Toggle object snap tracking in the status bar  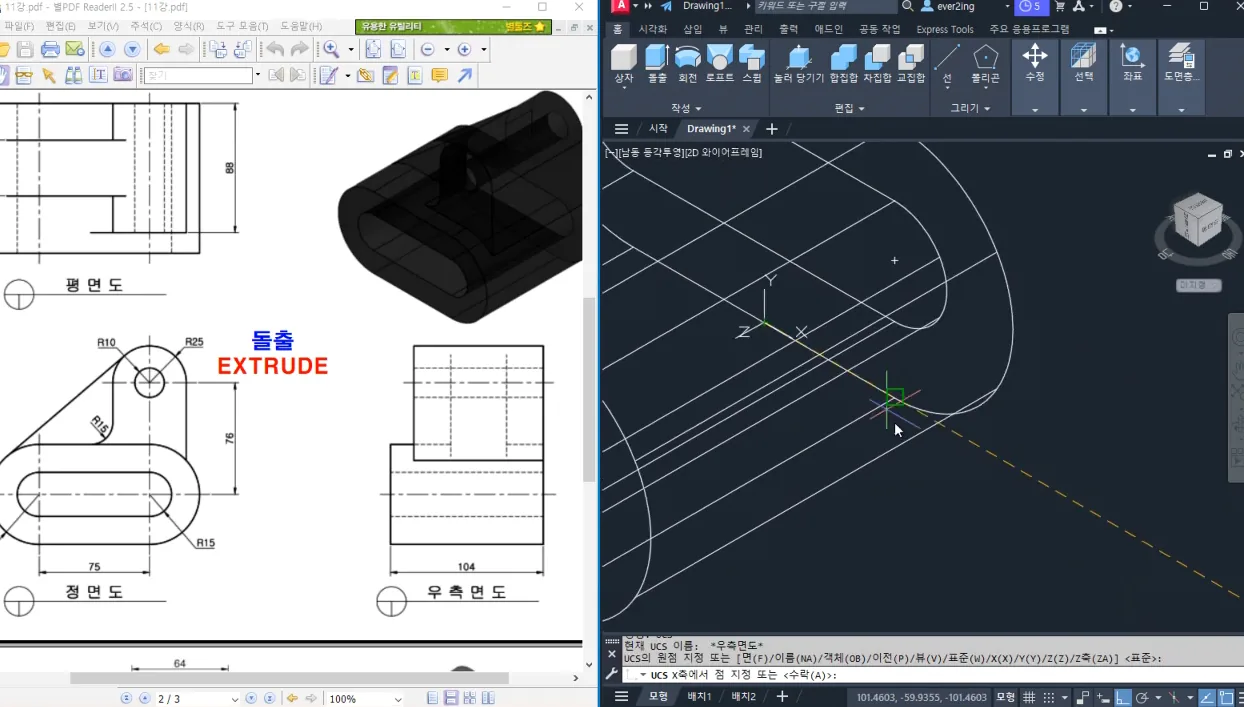coord(1205,697)
